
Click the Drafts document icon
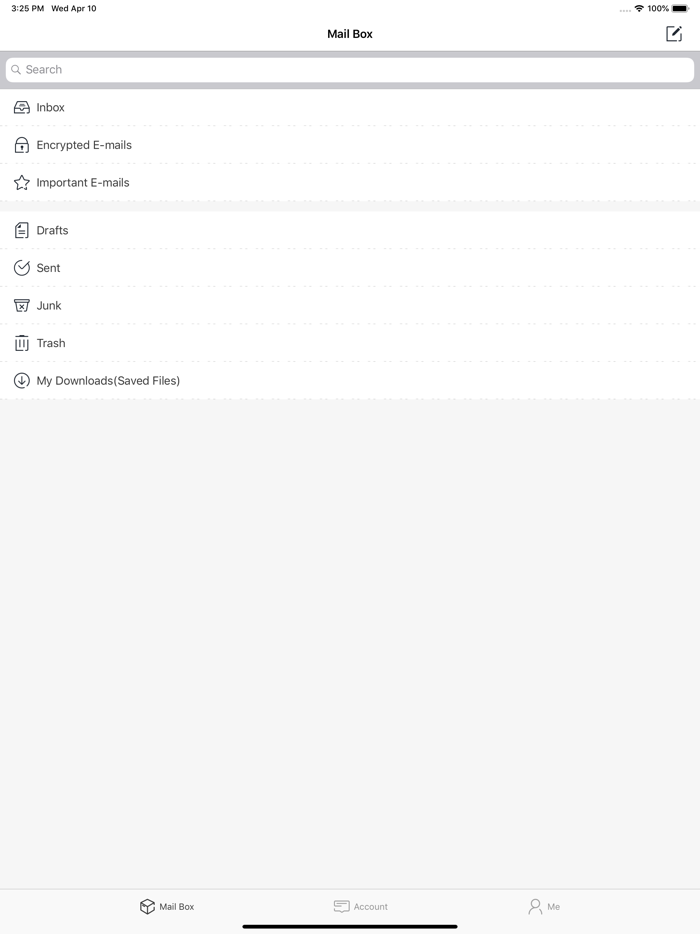pyautogui.click(x=22, y=231)
